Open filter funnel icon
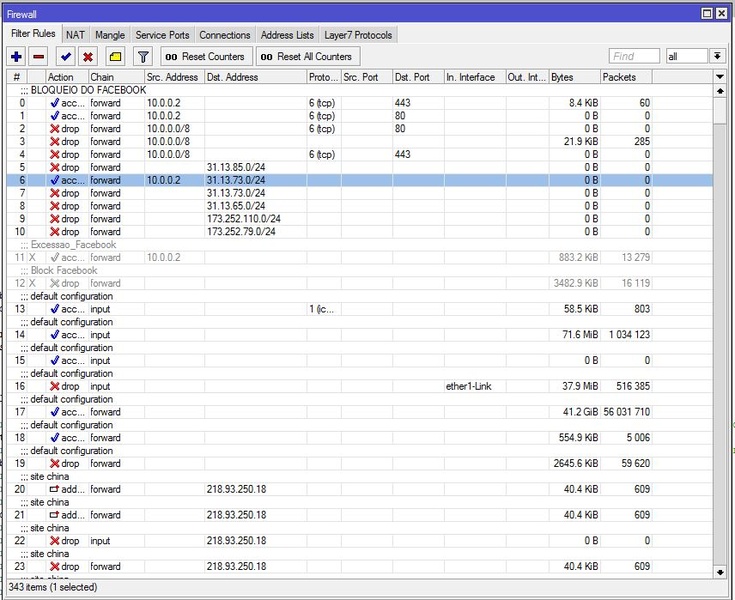 coord(143,57)
